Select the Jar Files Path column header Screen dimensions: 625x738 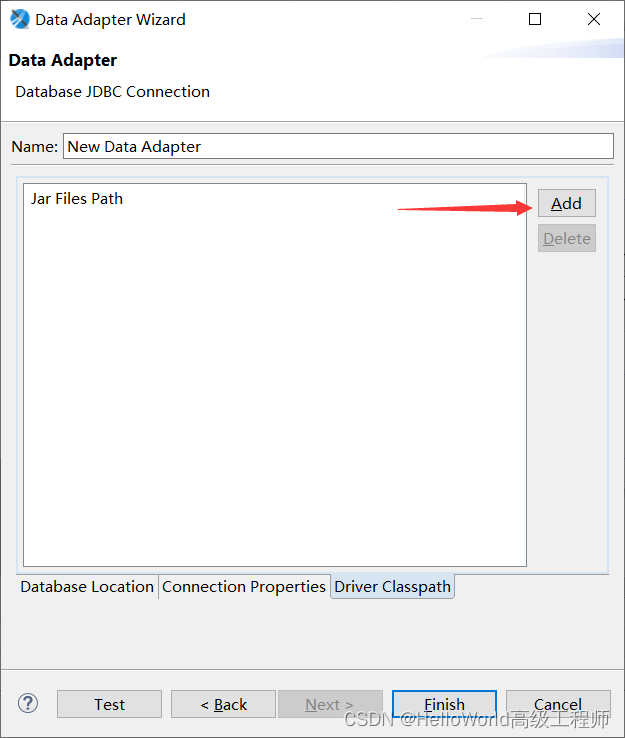77,199
